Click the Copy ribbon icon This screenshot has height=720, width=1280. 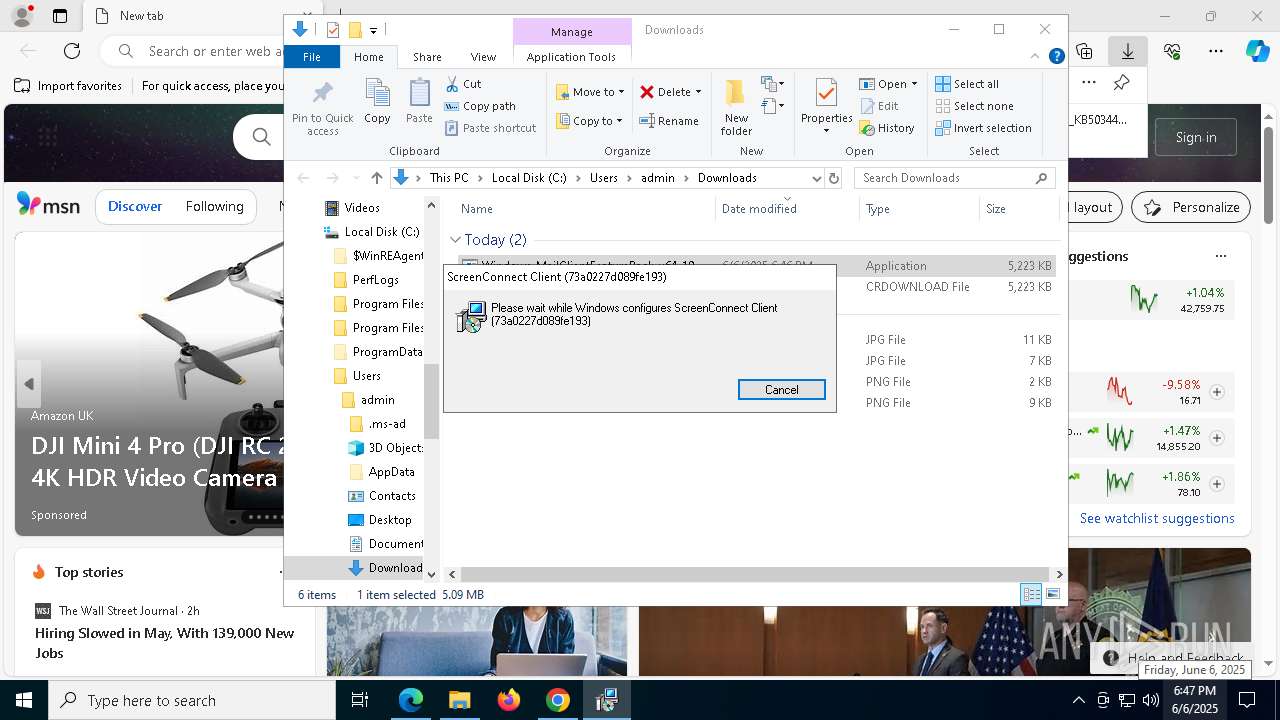pyautogui.click(x=377, y=102)
